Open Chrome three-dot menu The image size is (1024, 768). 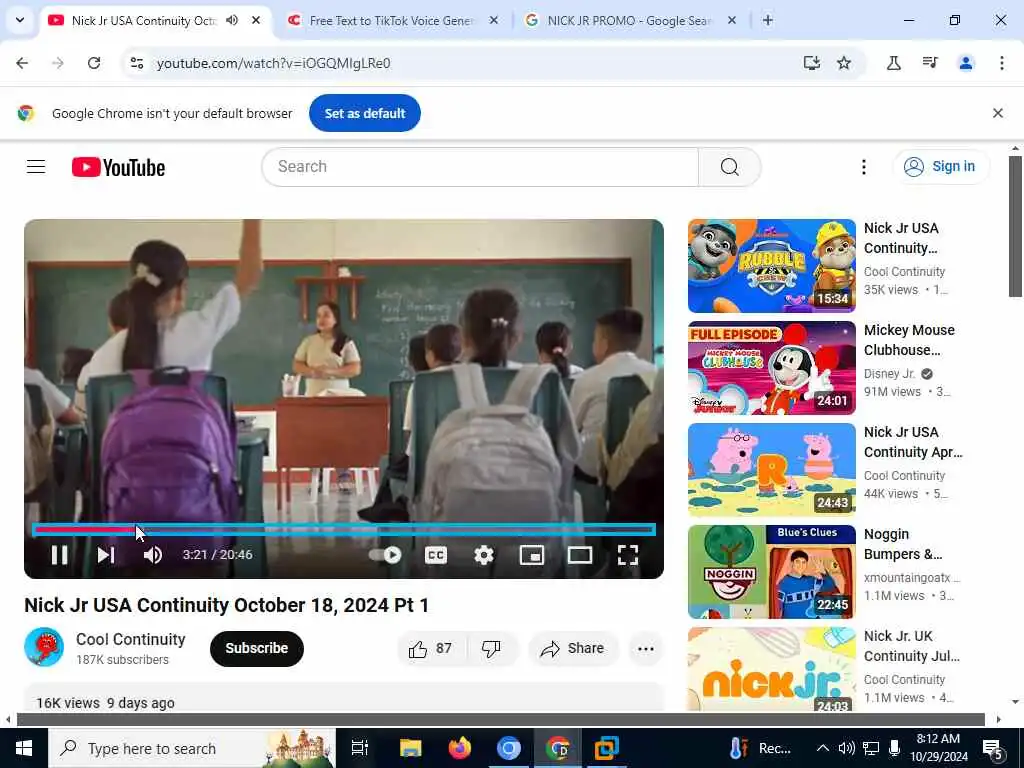[1001, 63]
